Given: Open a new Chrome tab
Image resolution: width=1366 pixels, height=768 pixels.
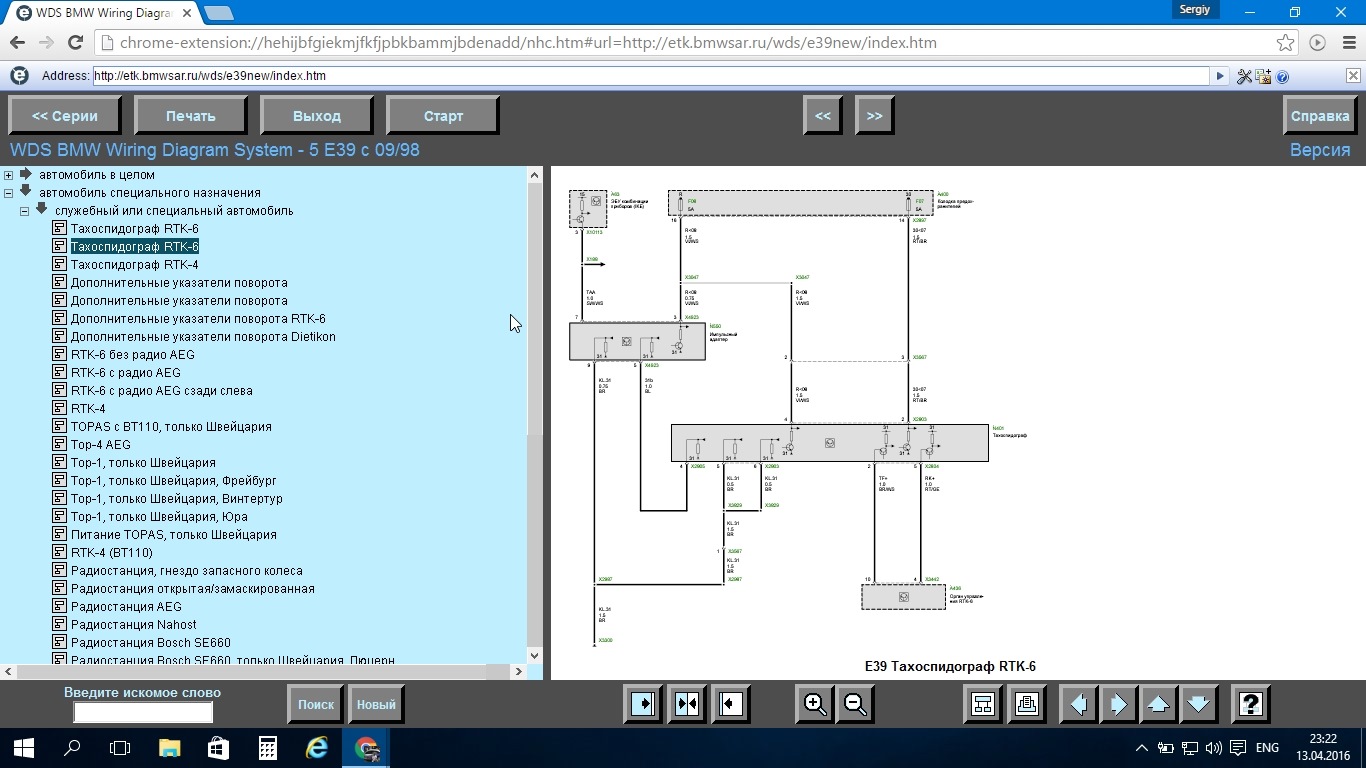Looking at the screenshot, I should coord(218,13).
